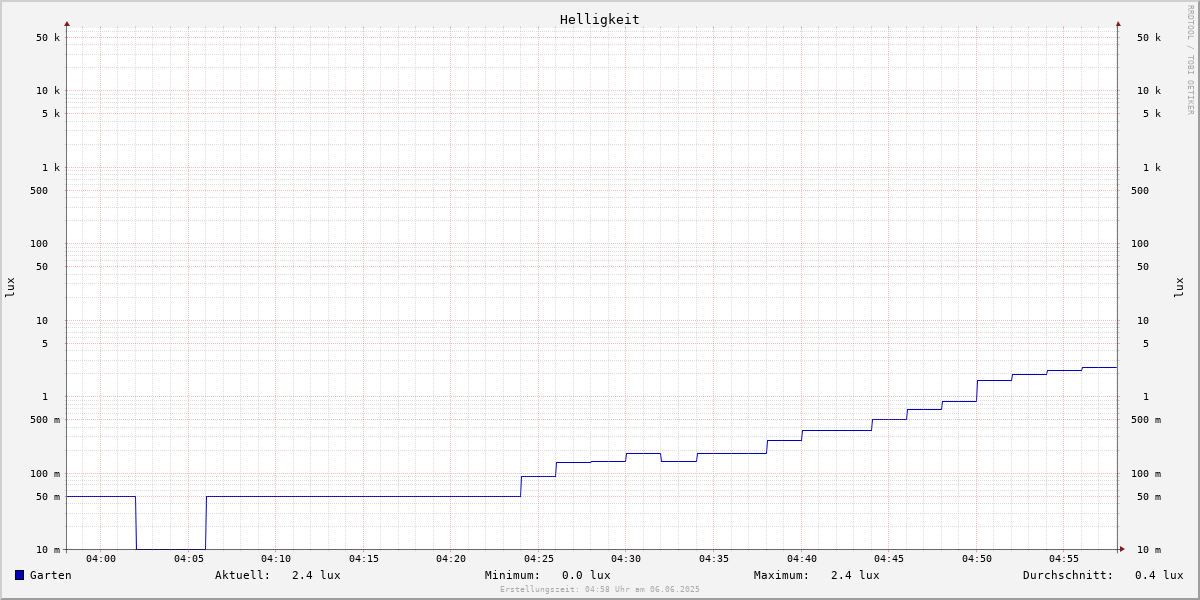Click the blue Garten legend color swatch

(19, 575)
